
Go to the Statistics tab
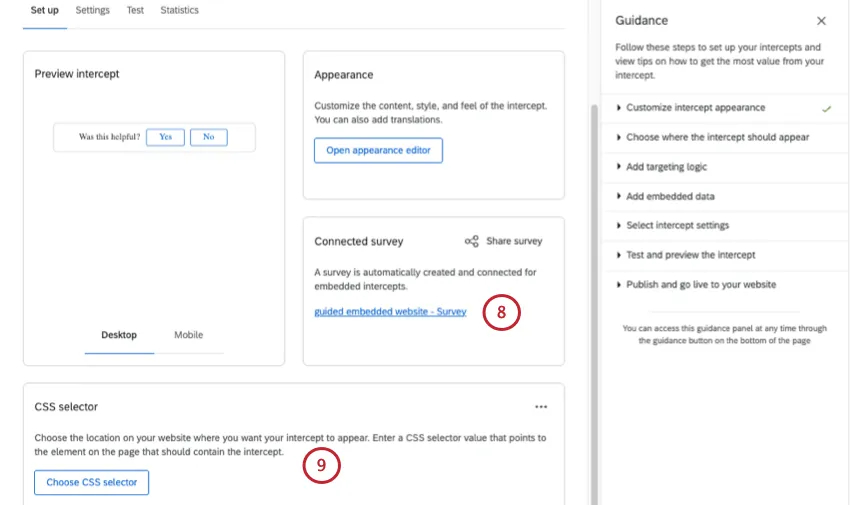(x=179, y=10)
